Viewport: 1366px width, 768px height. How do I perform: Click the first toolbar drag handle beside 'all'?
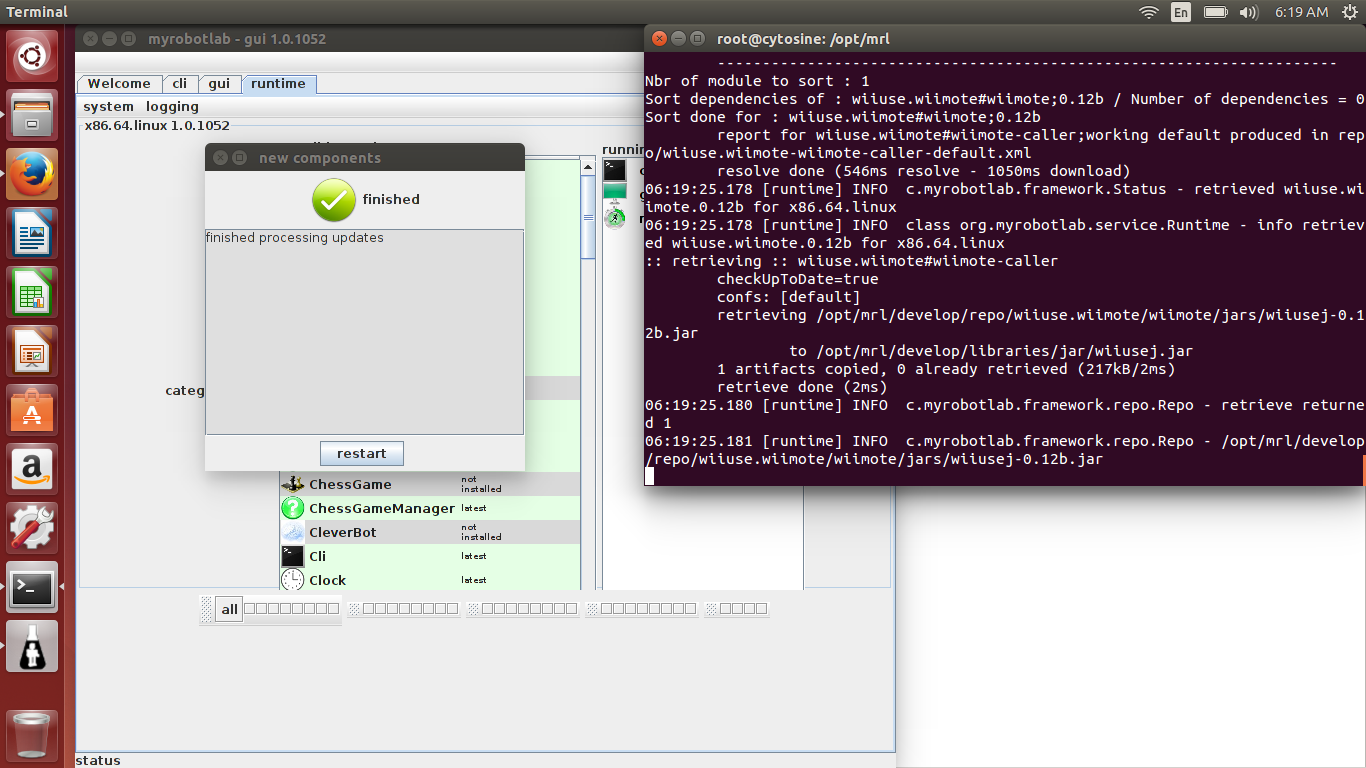207,609
